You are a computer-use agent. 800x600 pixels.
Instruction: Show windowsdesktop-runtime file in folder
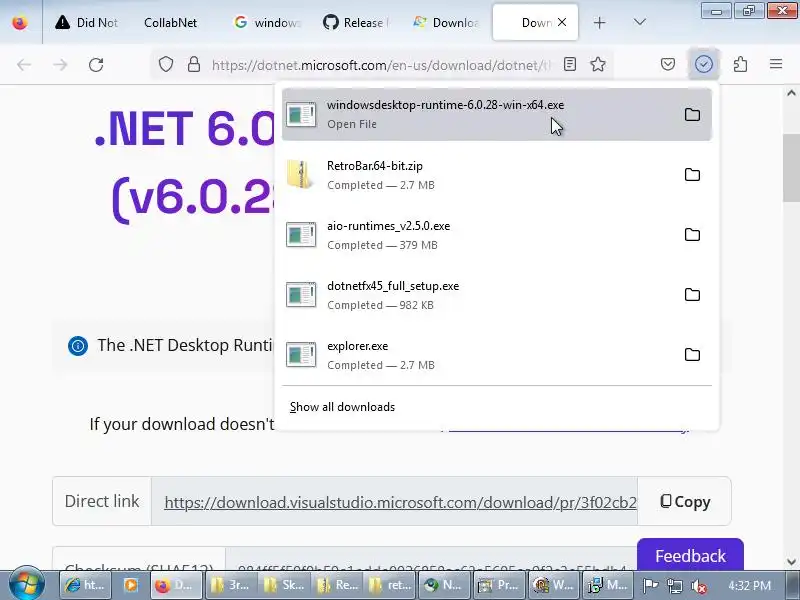tap(692, 114)
